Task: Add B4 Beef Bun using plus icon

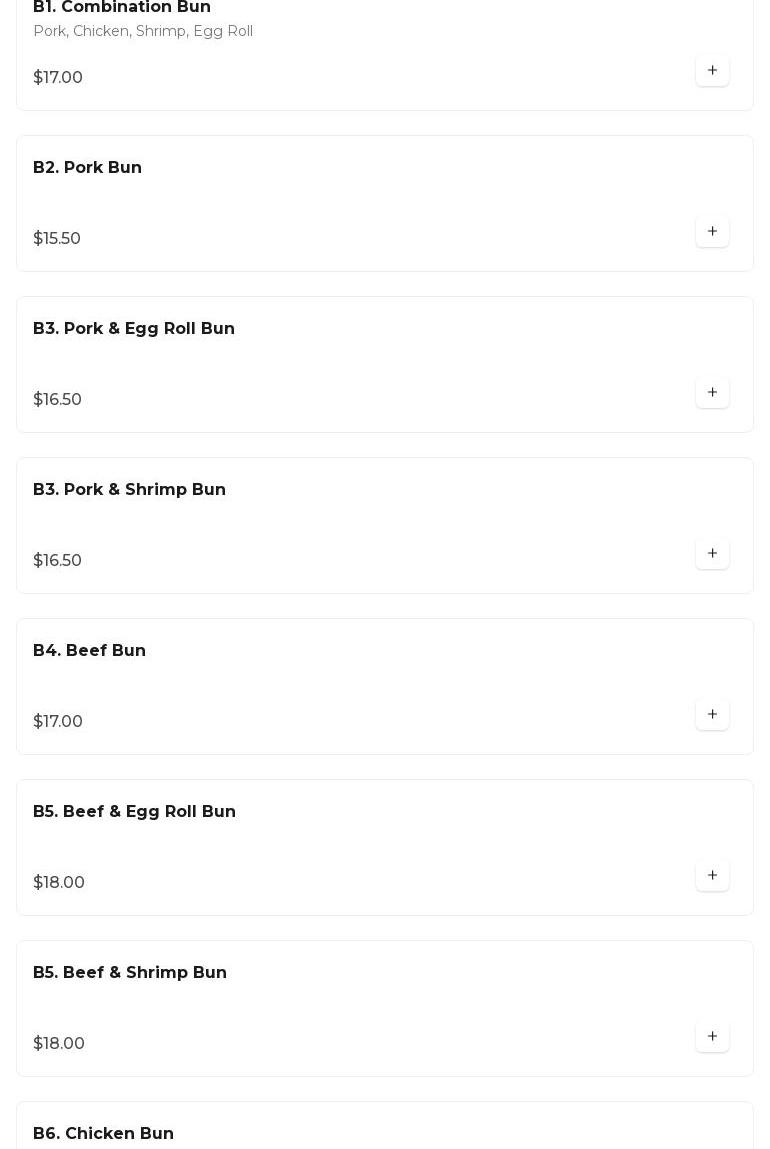Action: click(712, 715)
